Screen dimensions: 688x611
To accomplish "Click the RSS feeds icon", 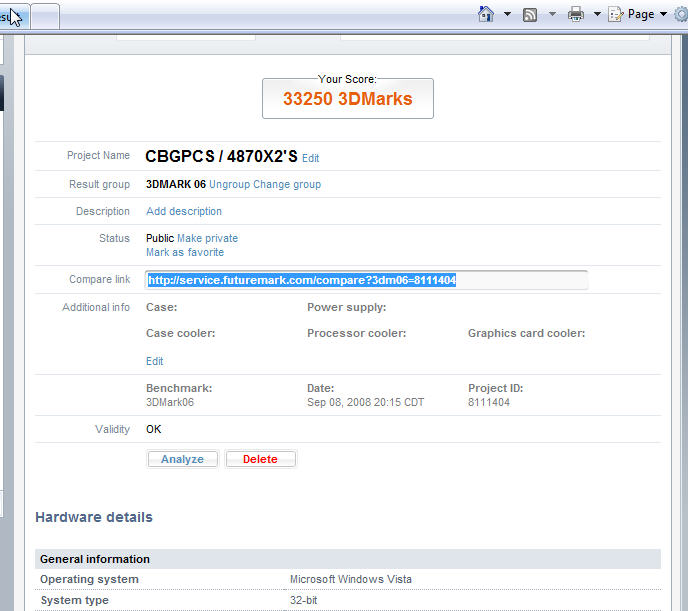I will [530, 15].
